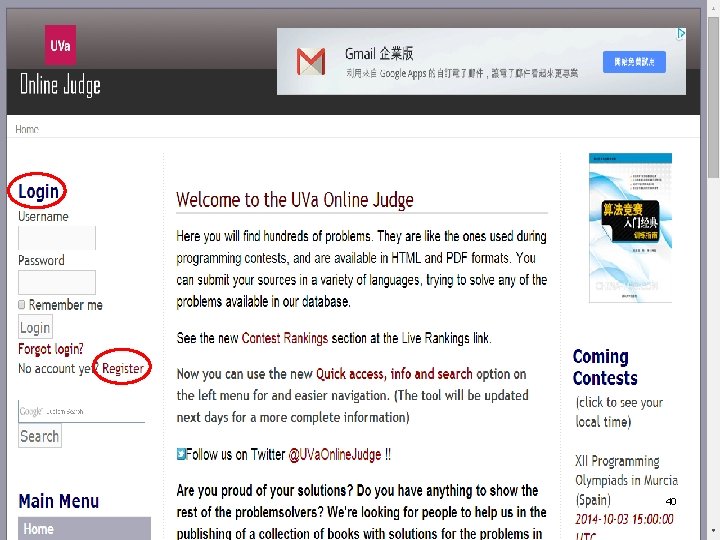Screen dimensions: 720x540
Task: Click the 2014-10-03 15:00:00 contest time
Action: tap(624, 519)
